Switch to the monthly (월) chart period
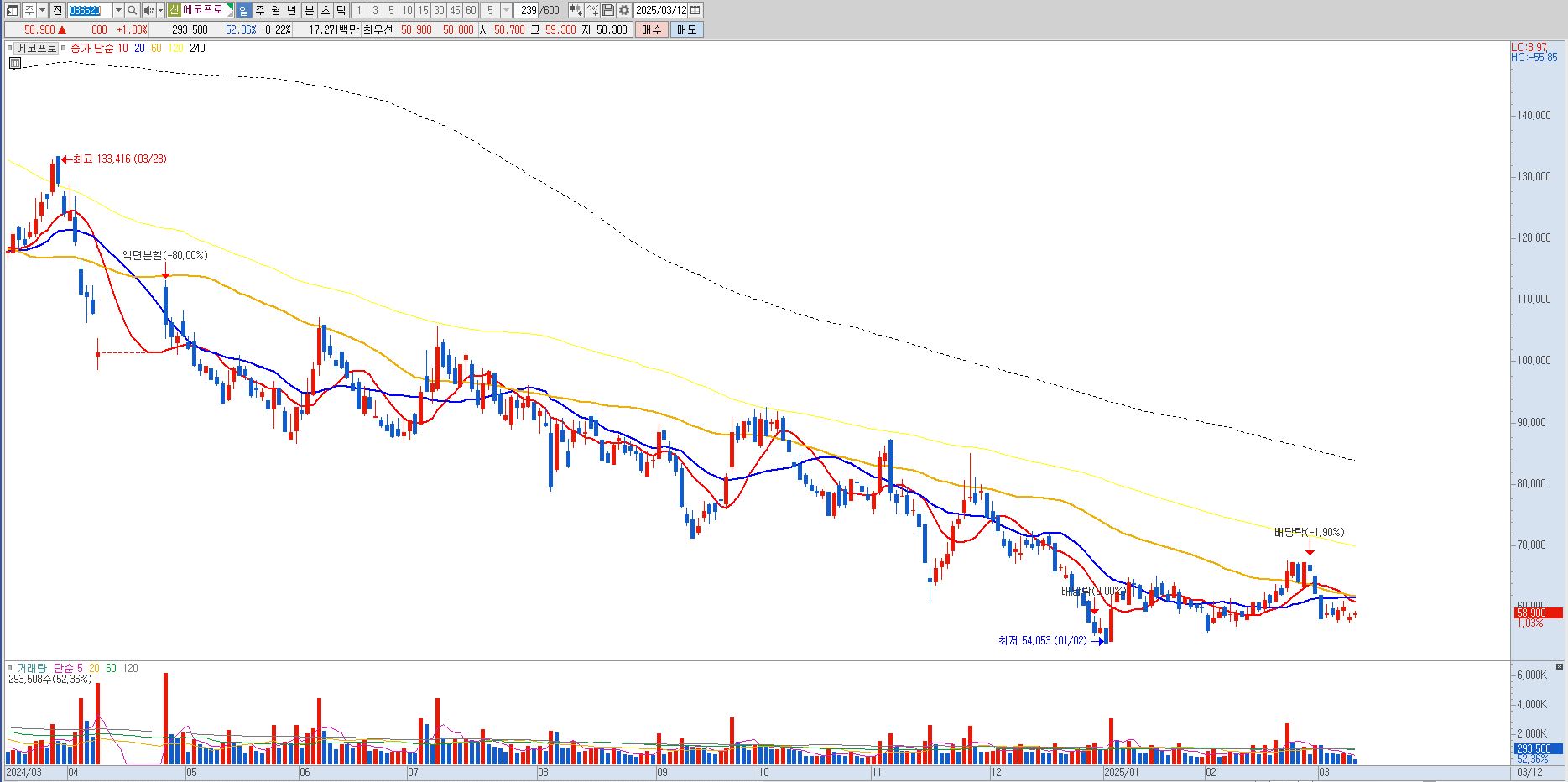This screenshot has width=1568, height=782. pos(275,10)
